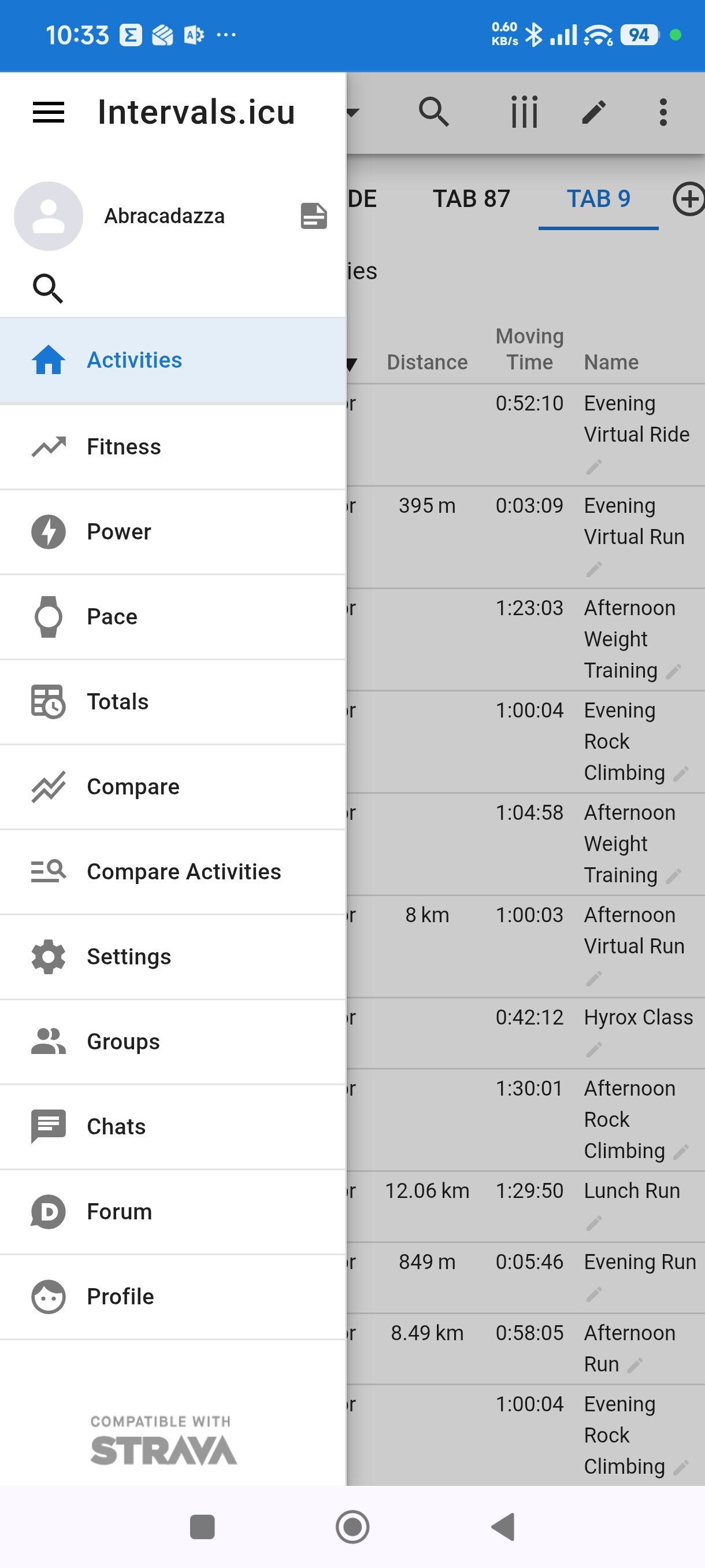Open the Pace page
Screen dimensions: 705x1568
pos(112,616)
